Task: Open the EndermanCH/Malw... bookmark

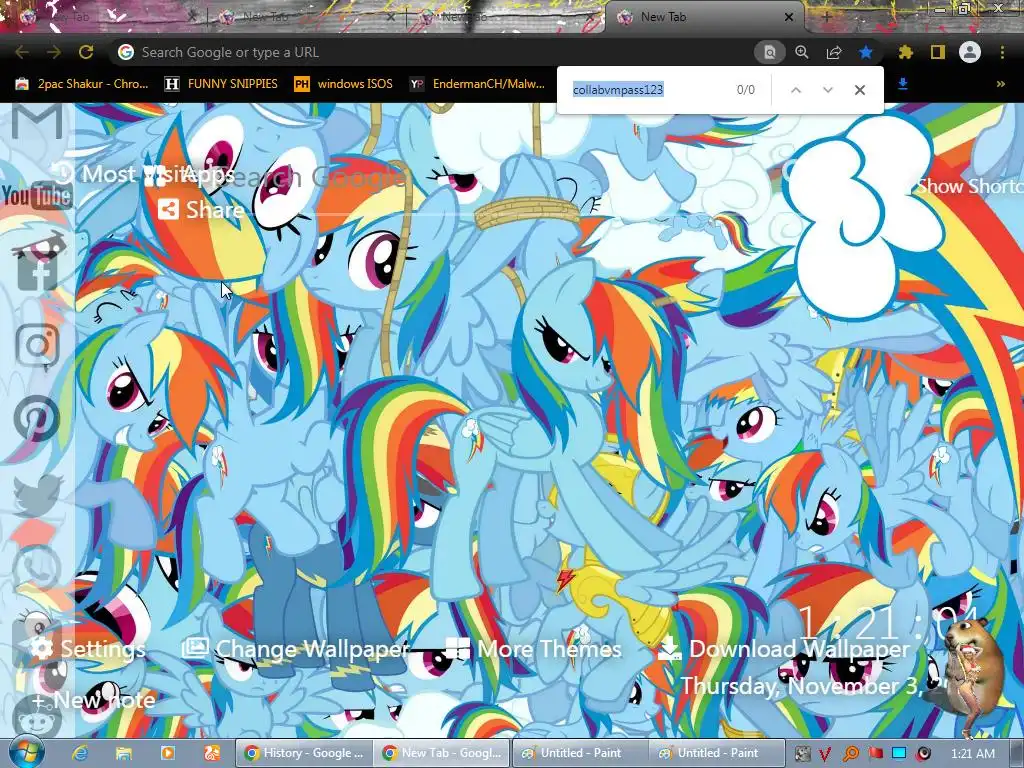Action: (x=477, y=84)
